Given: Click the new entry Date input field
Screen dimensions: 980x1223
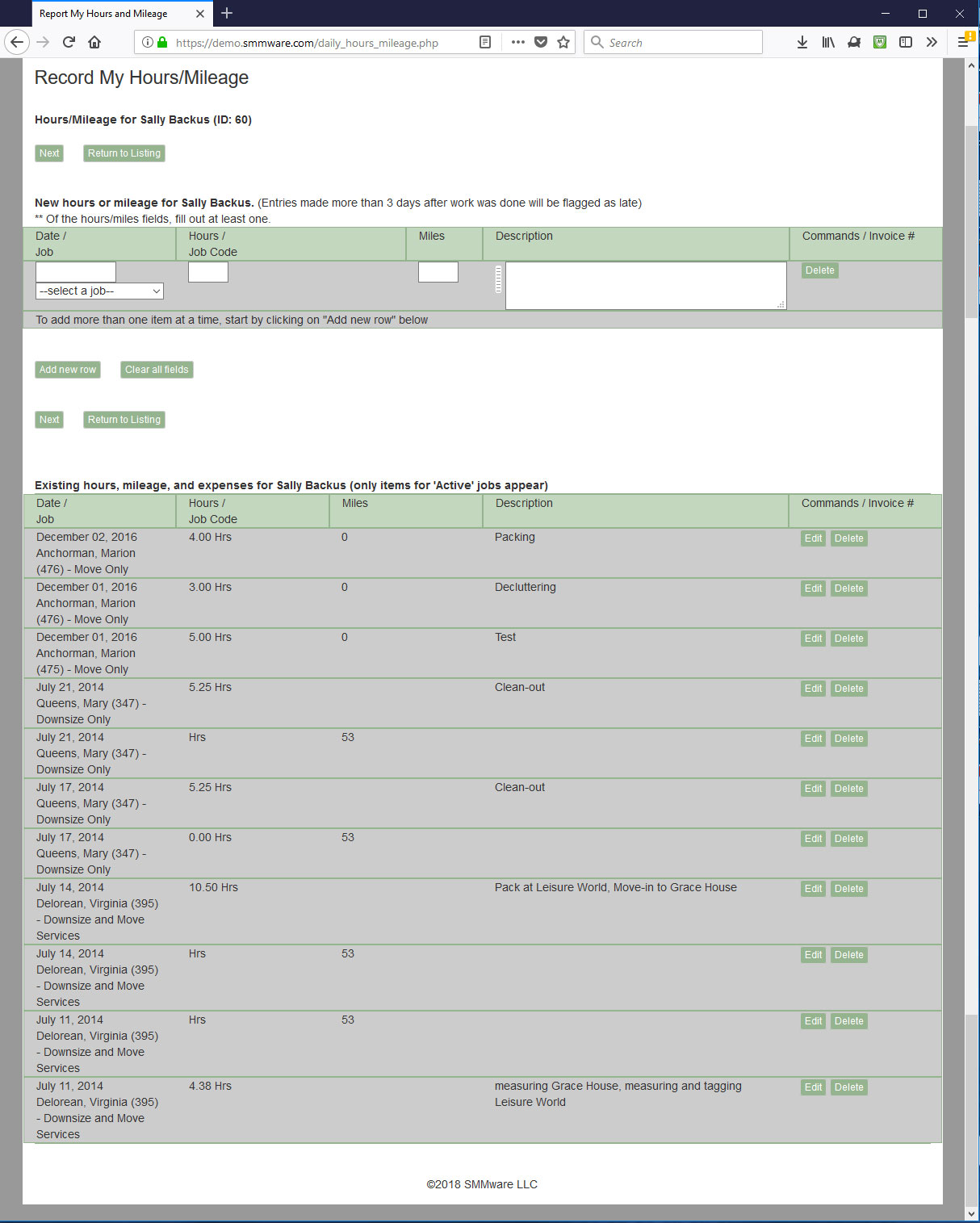Looking at the screenshot, I should (x=76, y=271).
